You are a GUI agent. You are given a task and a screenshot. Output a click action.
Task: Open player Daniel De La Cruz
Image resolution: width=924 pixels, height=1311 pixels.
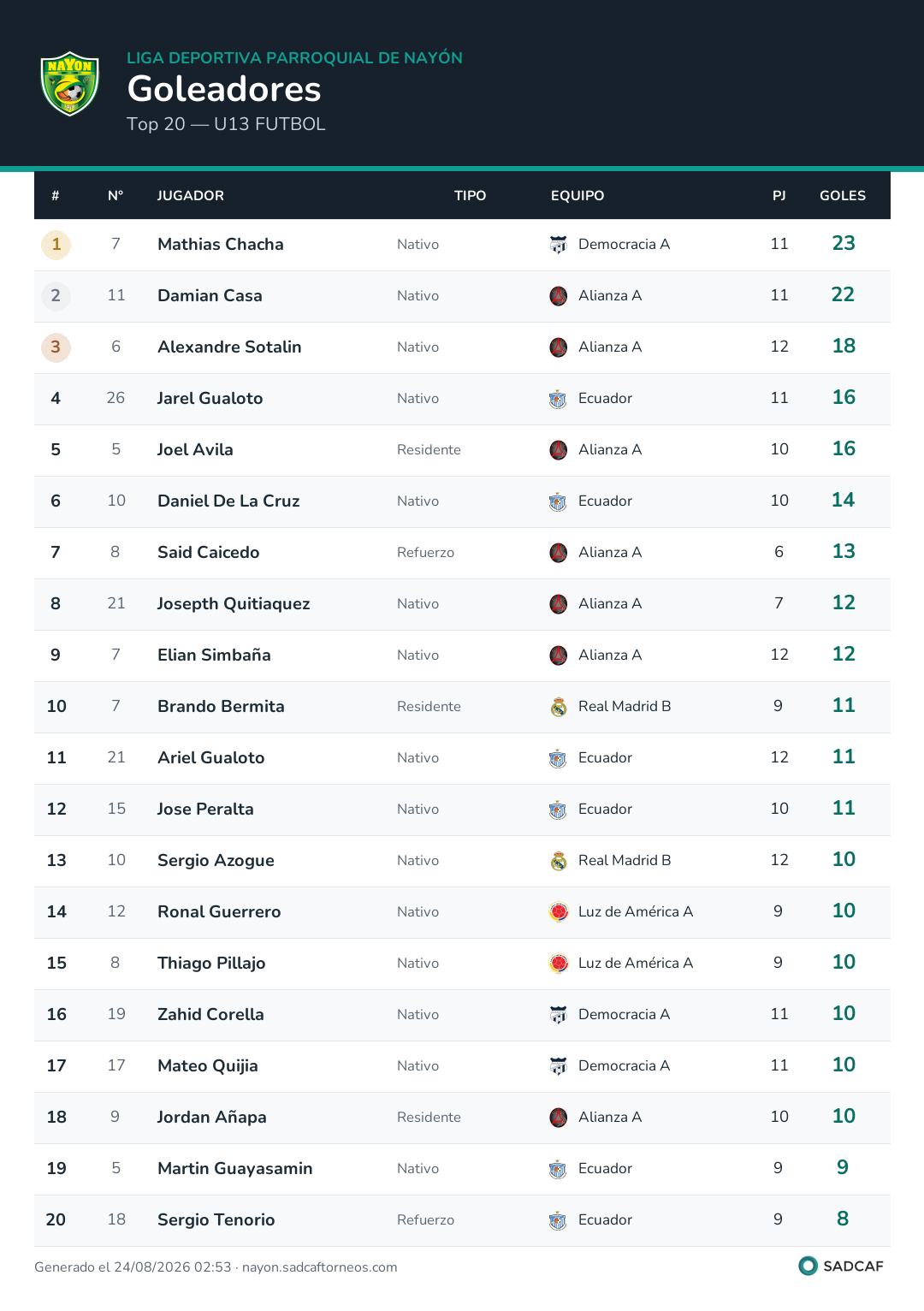coord(228,501)
